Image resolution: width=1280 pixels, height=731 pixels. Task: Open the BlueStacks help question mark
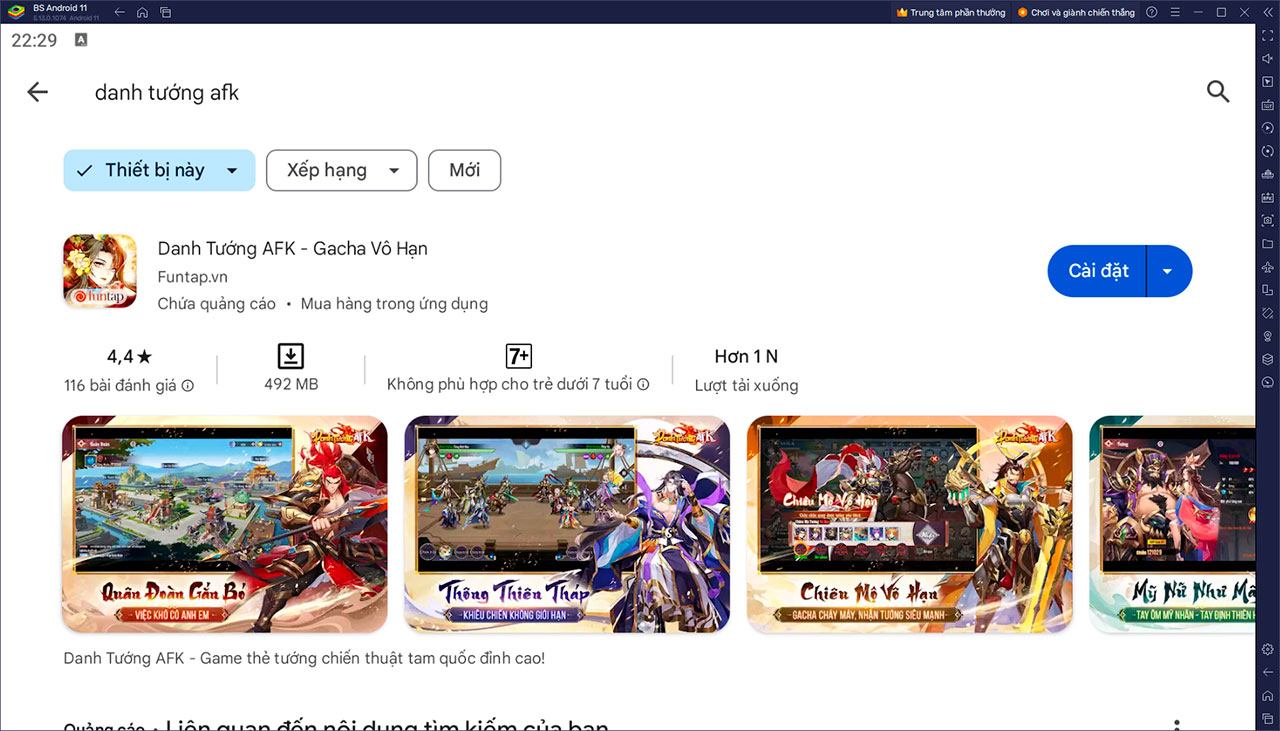(1151, 12)
